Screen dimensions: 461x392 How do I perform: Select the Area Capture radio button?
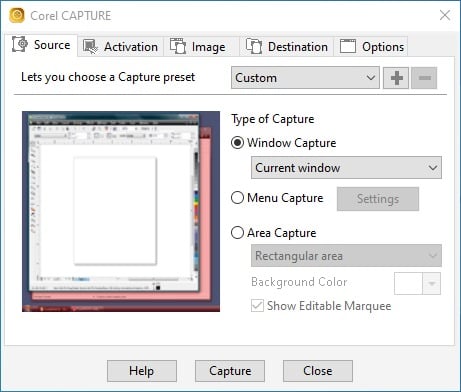pos(237,233)
